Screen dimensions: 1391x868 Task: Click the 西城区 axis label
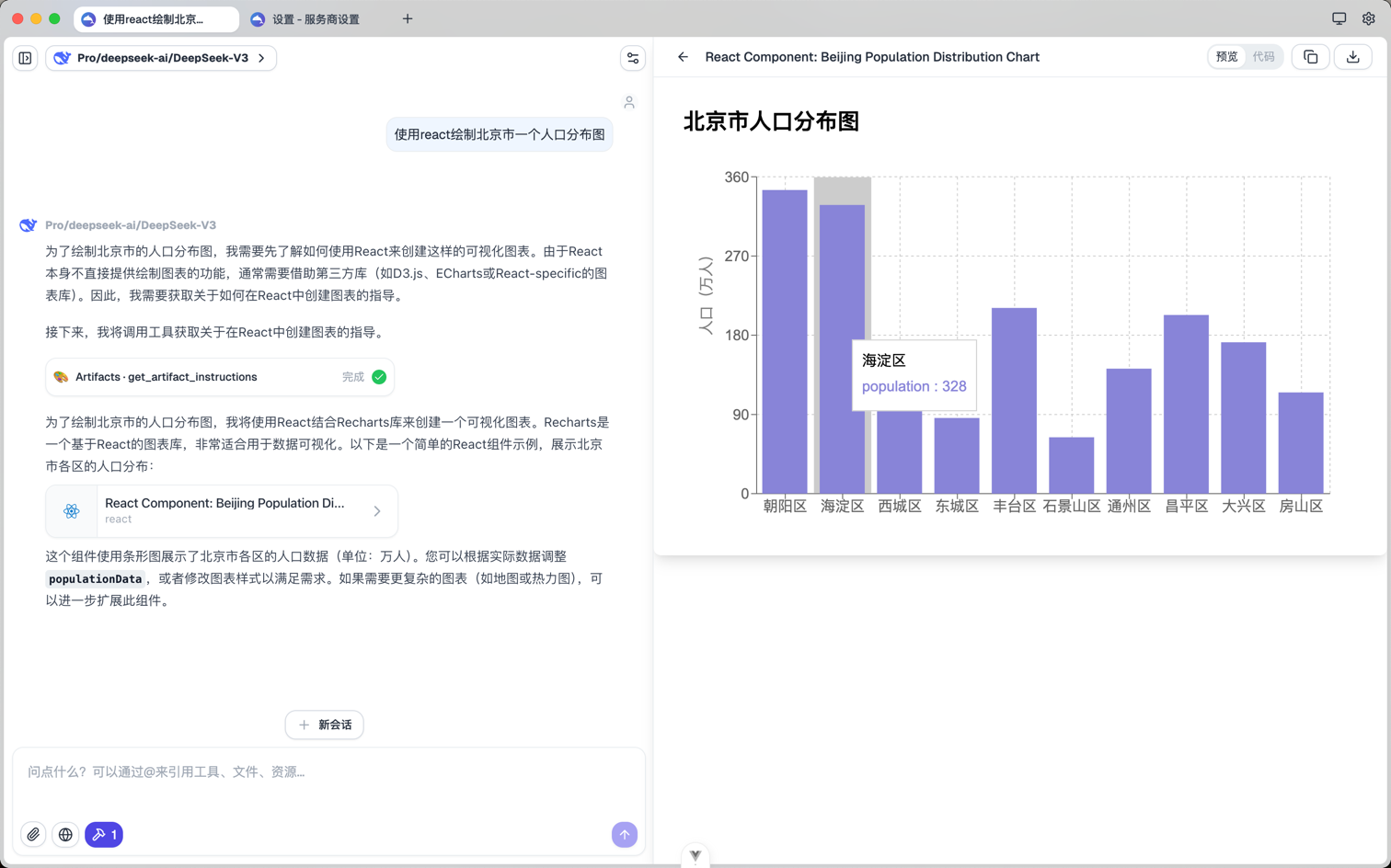click(900, 506)
